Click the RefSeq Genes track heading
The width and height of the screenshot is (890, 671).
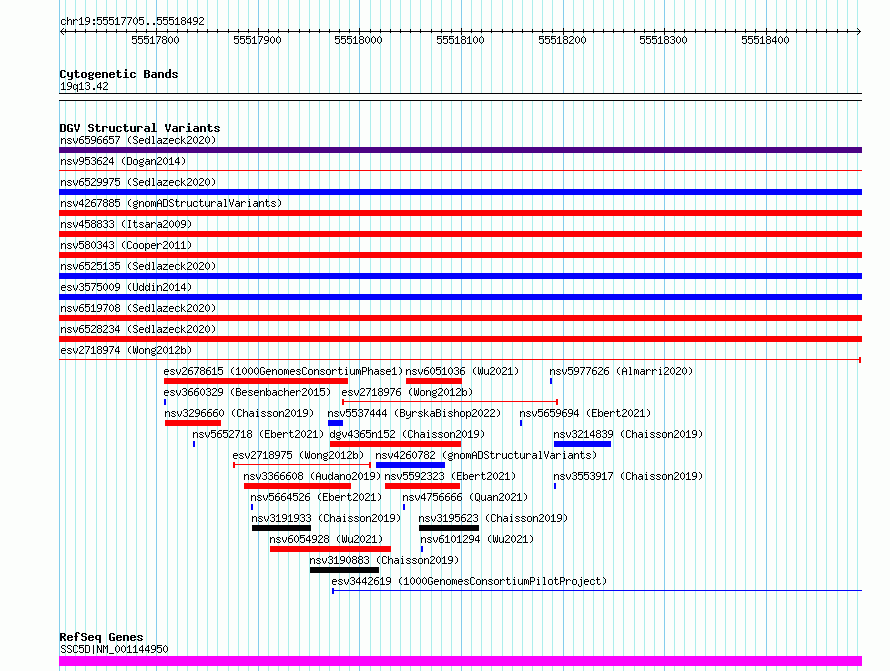pos(101,637)
